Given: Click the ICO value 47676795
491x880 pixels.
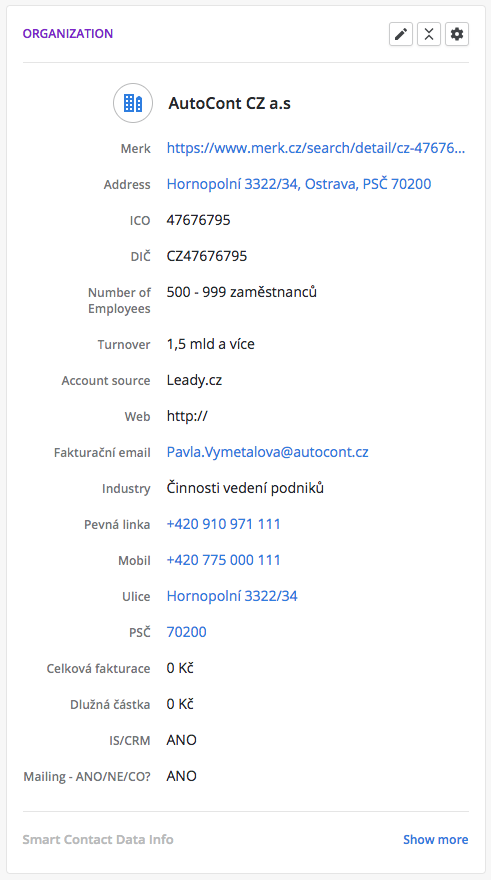Looking at the screenshot, I should (199, 220).
